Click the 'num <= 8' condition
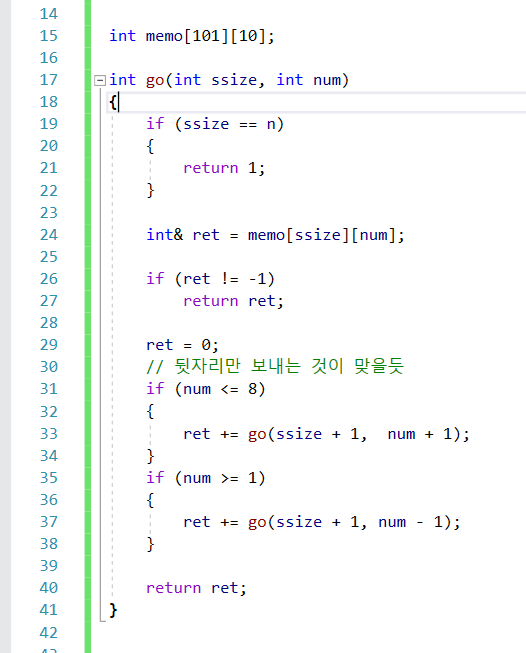The width and height of the screenshot is (526, 653). tap(220, 389)
